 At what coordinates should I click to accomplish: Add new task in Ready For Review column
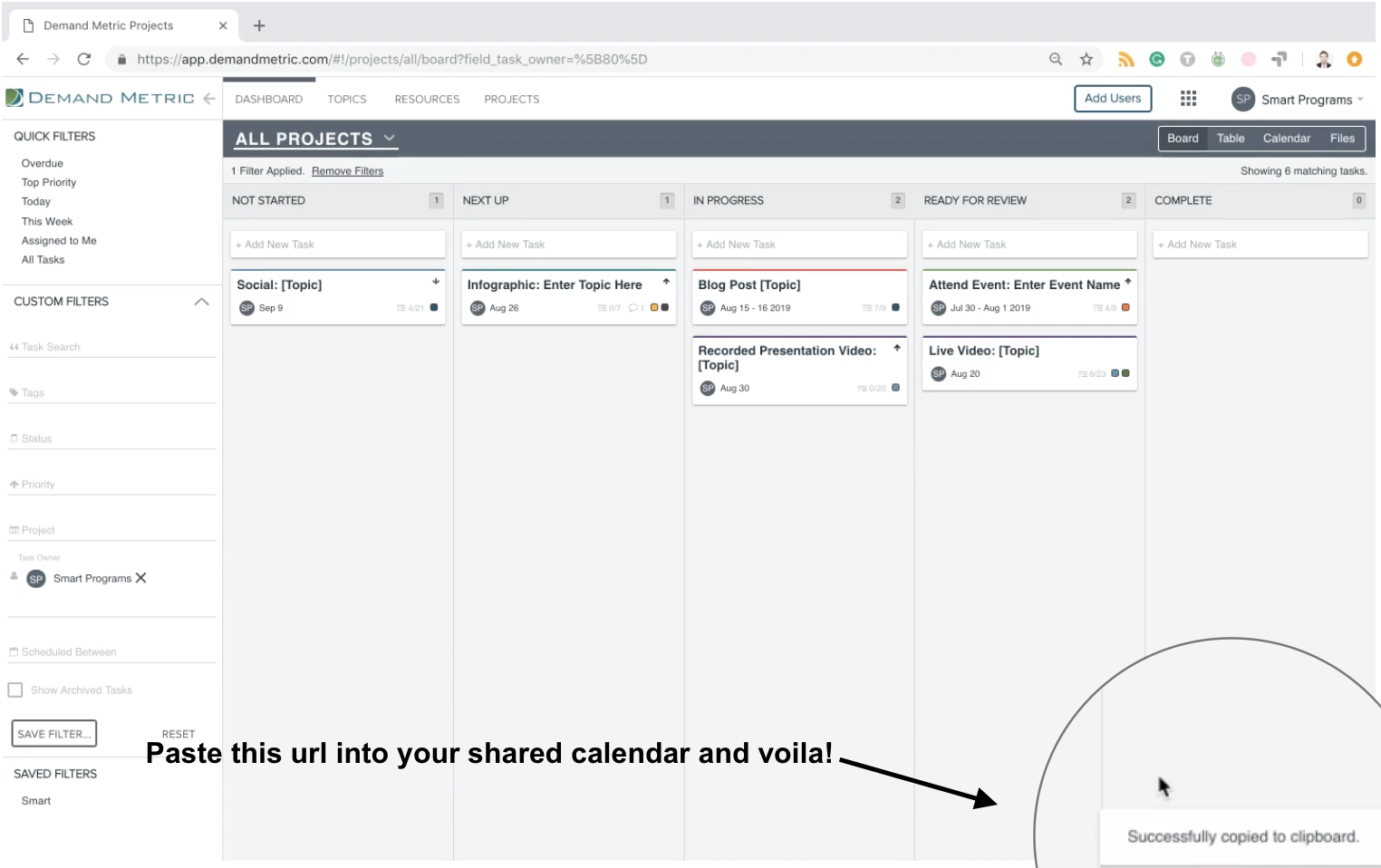pos(1029,245)
